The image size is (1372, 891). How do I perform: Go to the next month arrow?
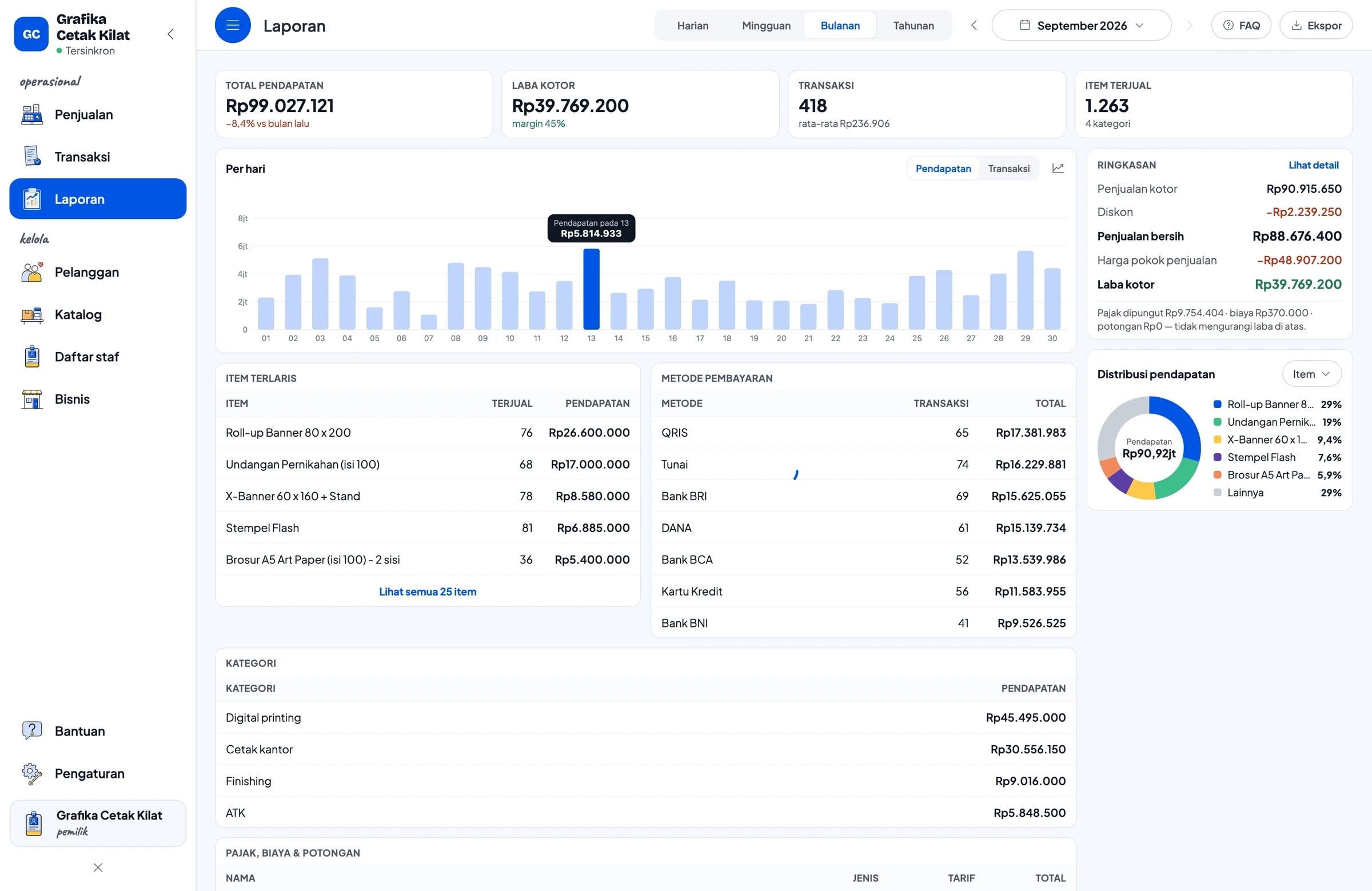tap(1188, 25)
